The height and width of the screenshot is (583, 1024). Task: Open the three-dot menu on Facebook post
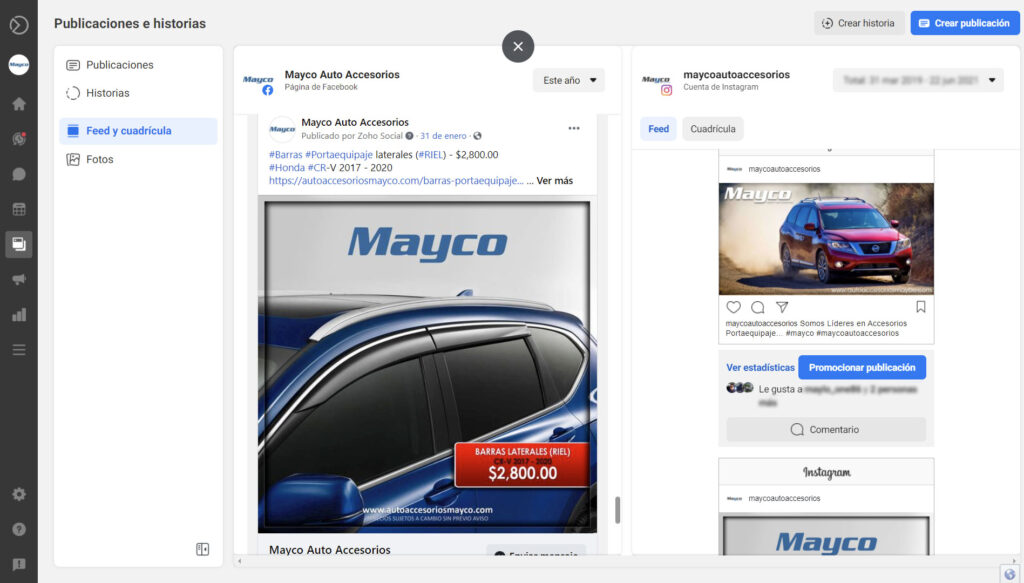coord(574,128)
